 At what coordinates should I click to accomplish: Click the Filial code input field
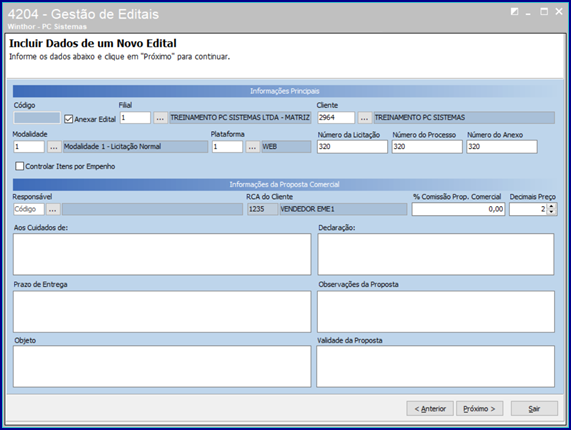pyautogui.click(x=135, y=118)
